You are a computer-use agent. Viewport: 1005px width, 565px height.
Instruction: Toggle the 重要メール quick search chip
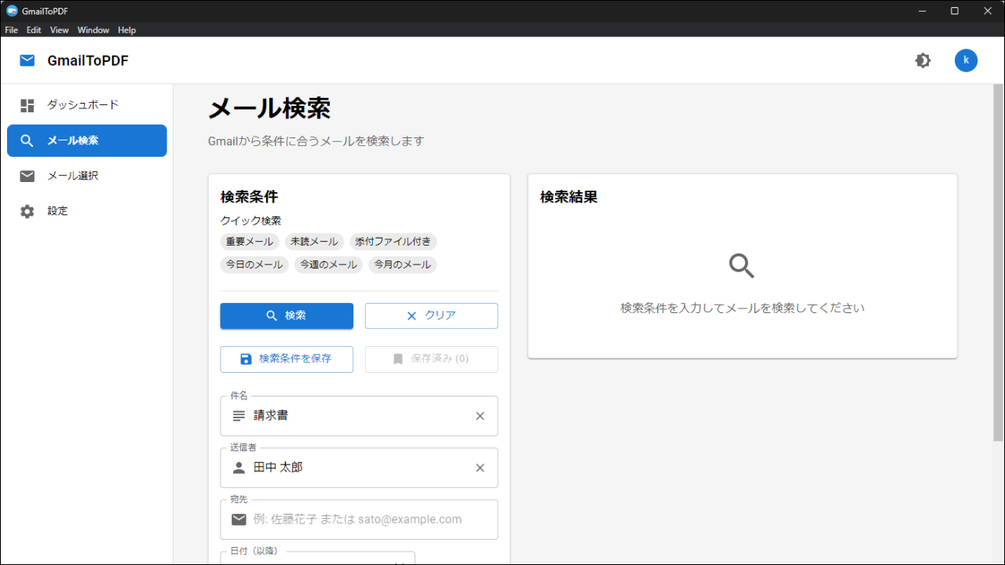(249, 242)
